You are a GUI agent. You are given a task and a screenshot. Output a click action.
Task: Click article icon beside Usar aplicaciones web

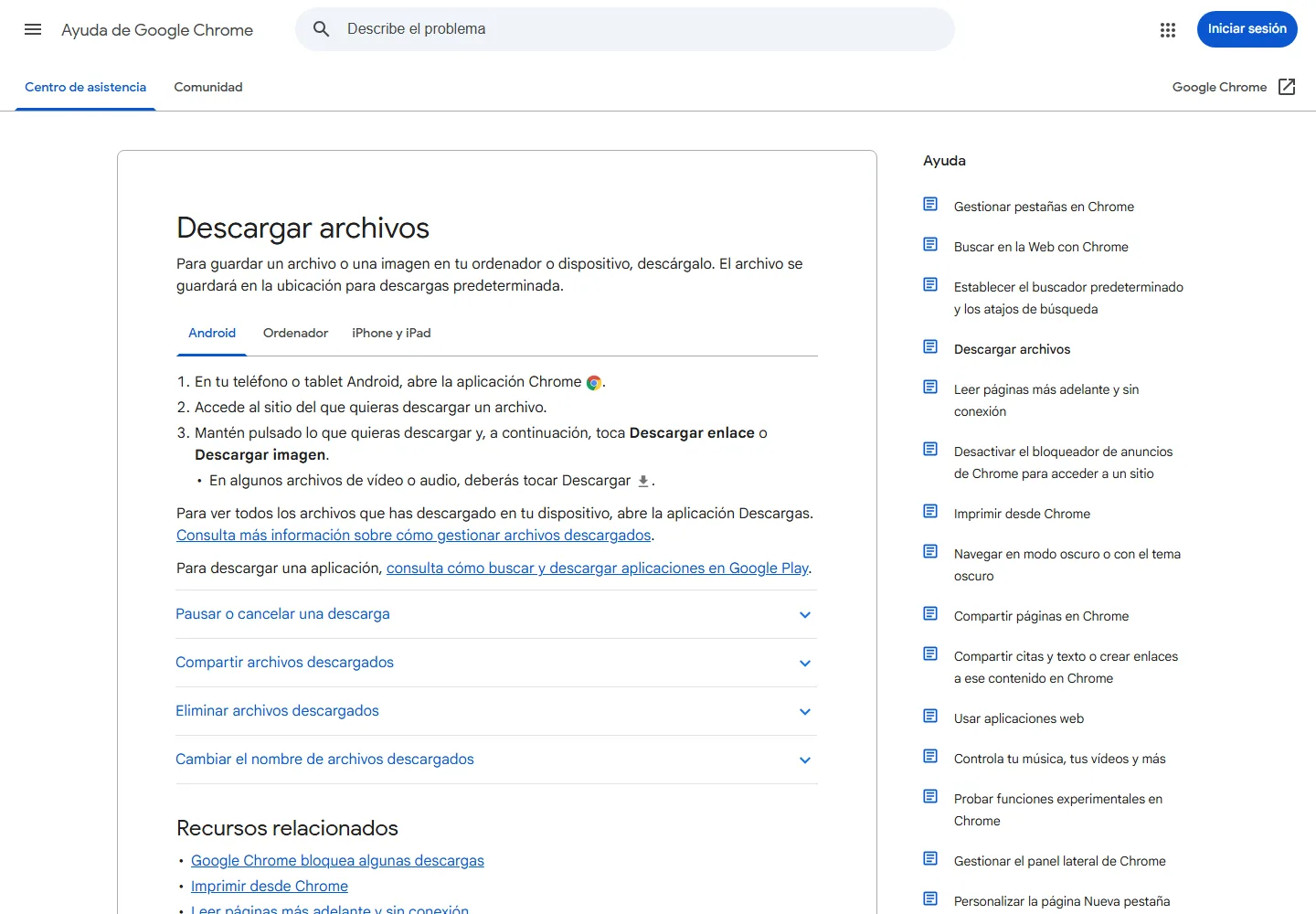click(930, 716)
